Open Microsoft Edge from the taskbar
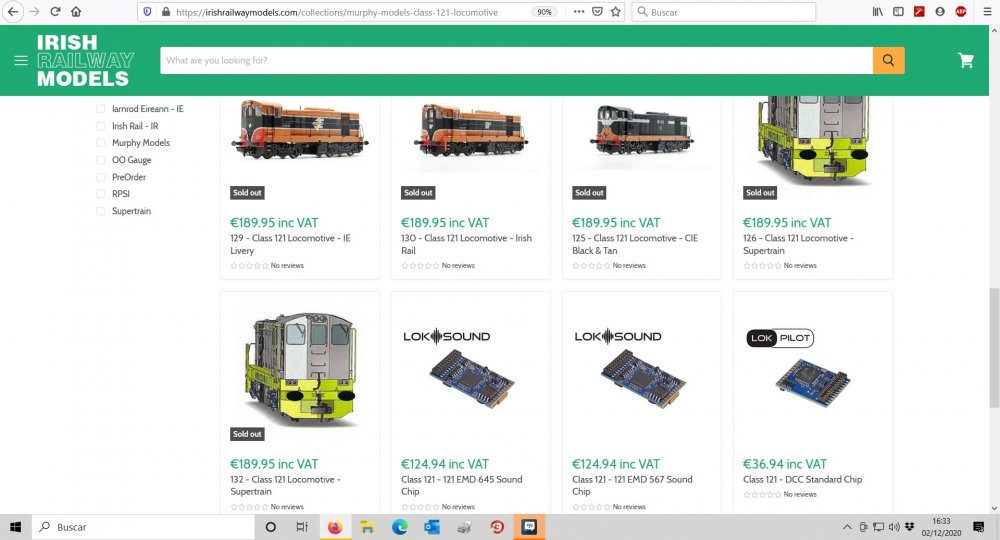This screenshot has height=540, width=1000. 399,527
